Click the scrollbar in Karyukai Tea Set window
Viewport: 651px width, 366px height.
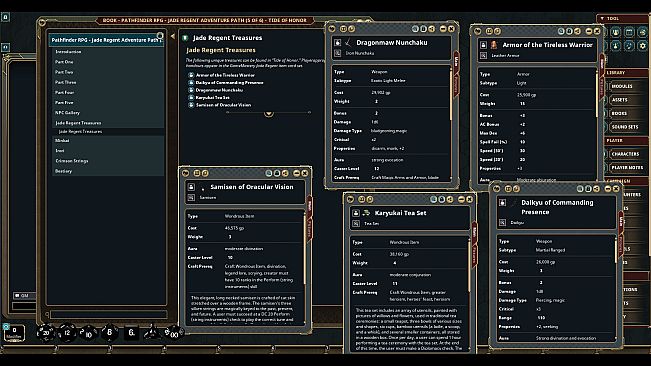pyautogui.click(x=470, y=266)
